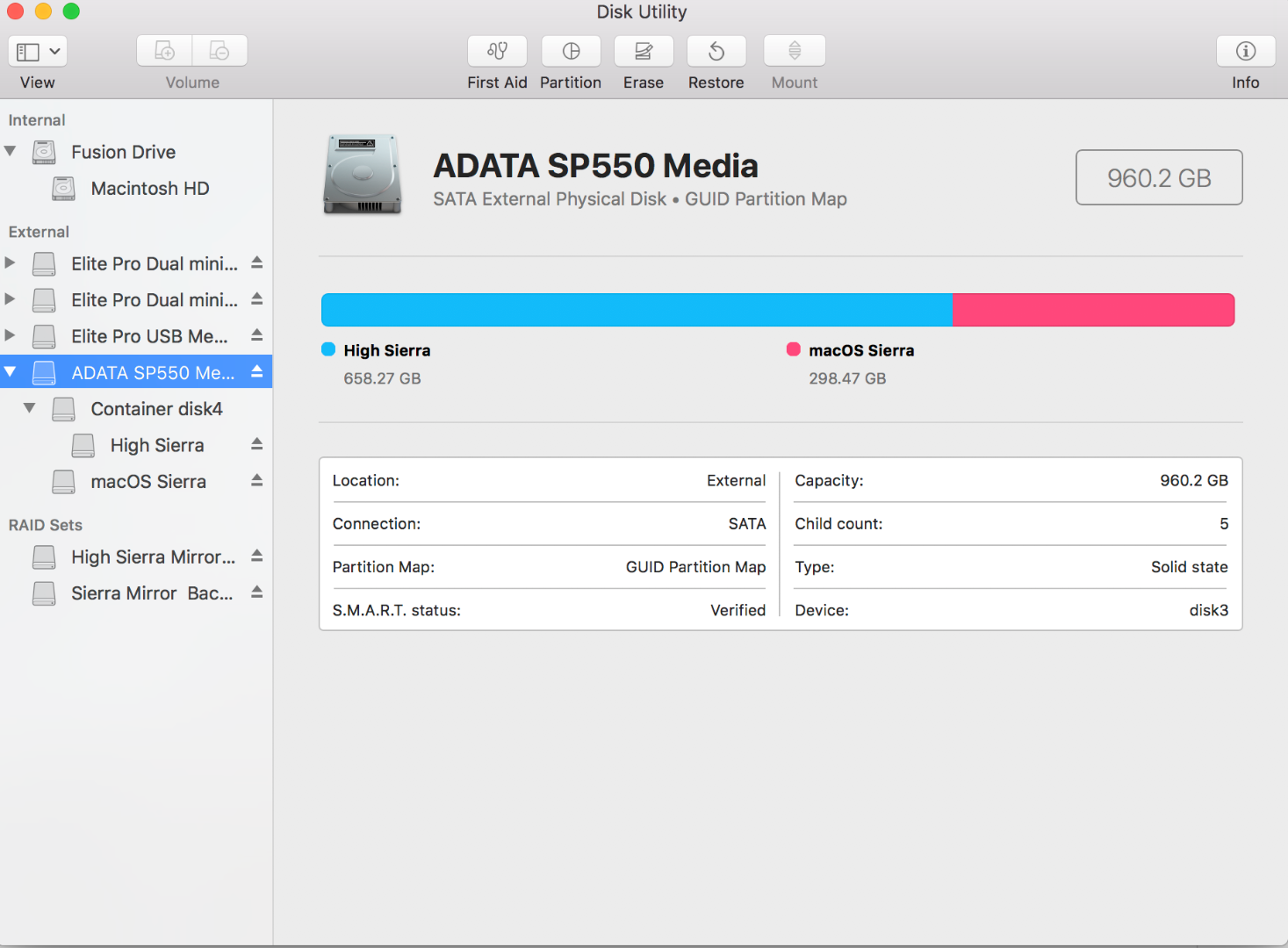Viewport: 1288px width, 948px height.
Task: Eject the High Sierra Mirror RAID set
Action: [x=256, y=557]
